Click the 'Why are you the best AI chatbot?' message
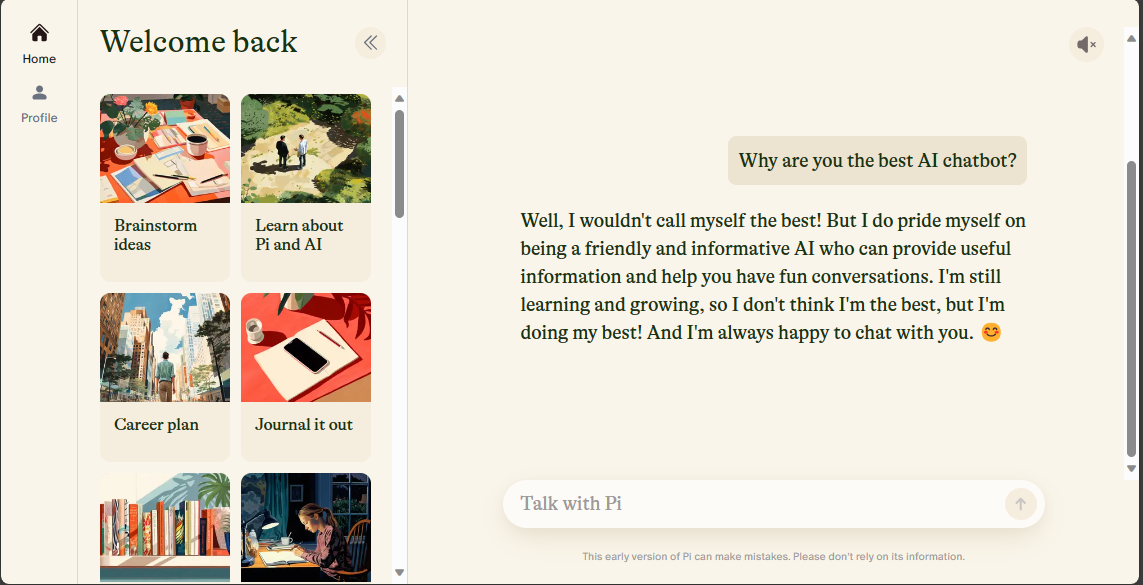 coord(877,160)
